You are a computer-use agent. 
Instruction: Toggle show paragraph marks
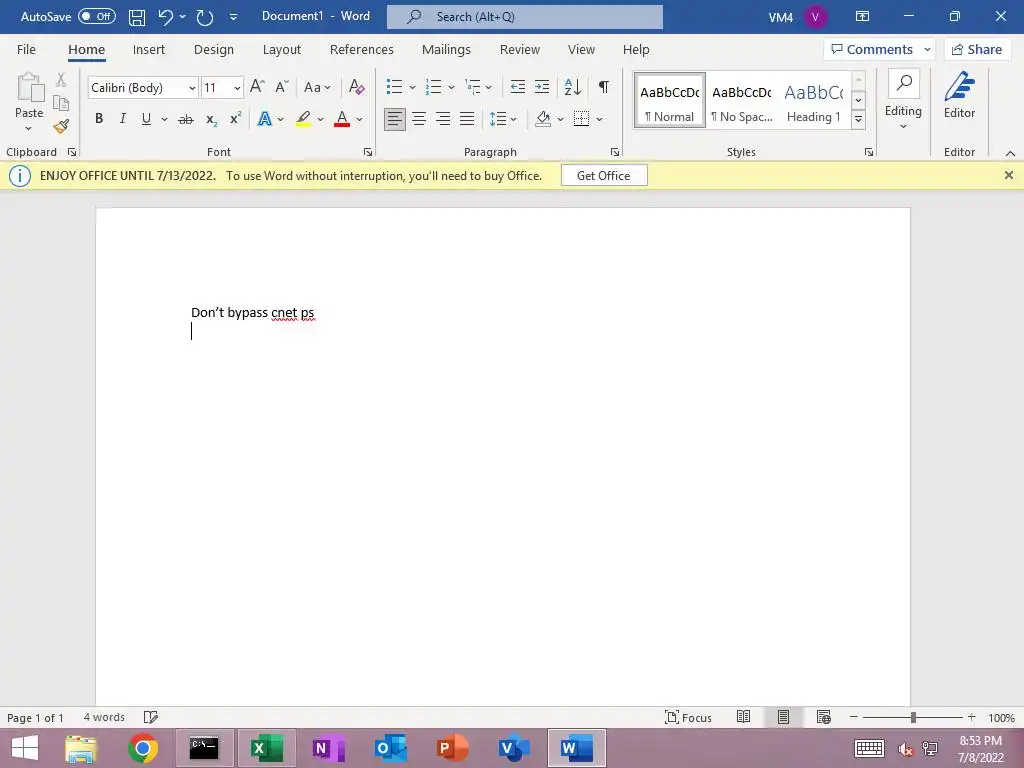[x=604, y=87]
